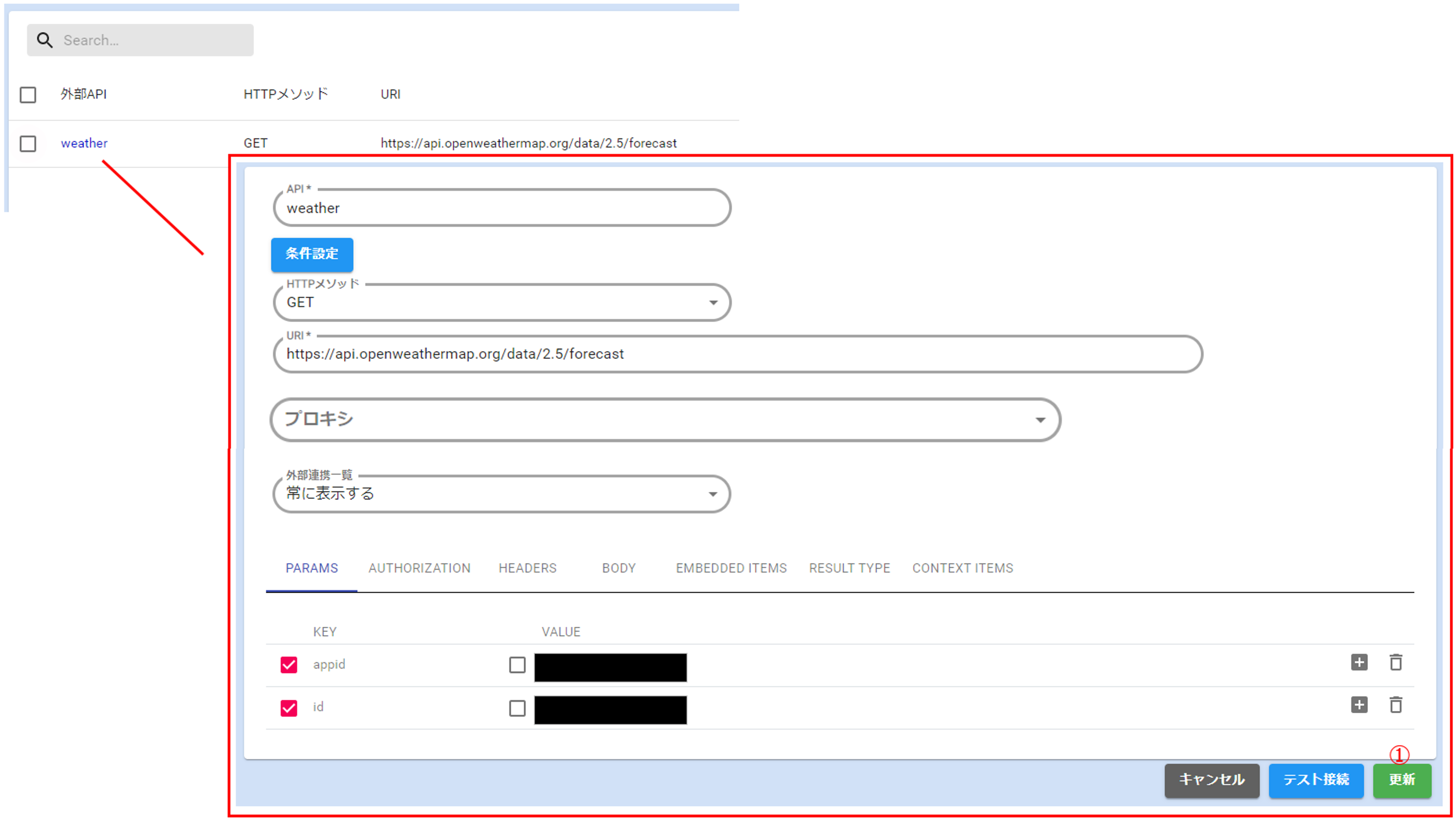The height and width of the screenshot is (822, 1456).
Task: Check the header select-all checkbox
Action: point(27,94)
